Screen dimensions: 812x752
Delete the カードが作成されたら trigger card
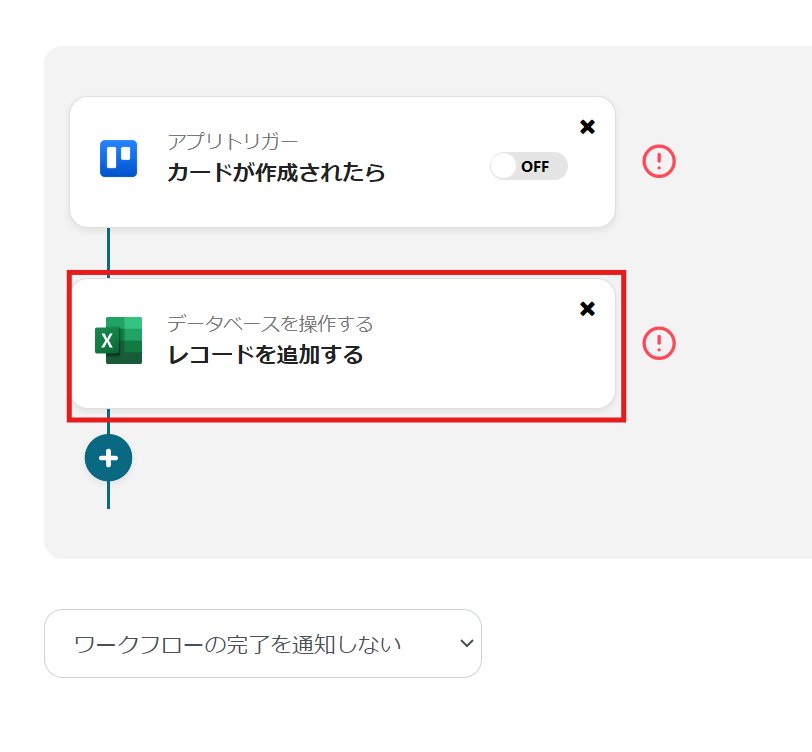587,127
